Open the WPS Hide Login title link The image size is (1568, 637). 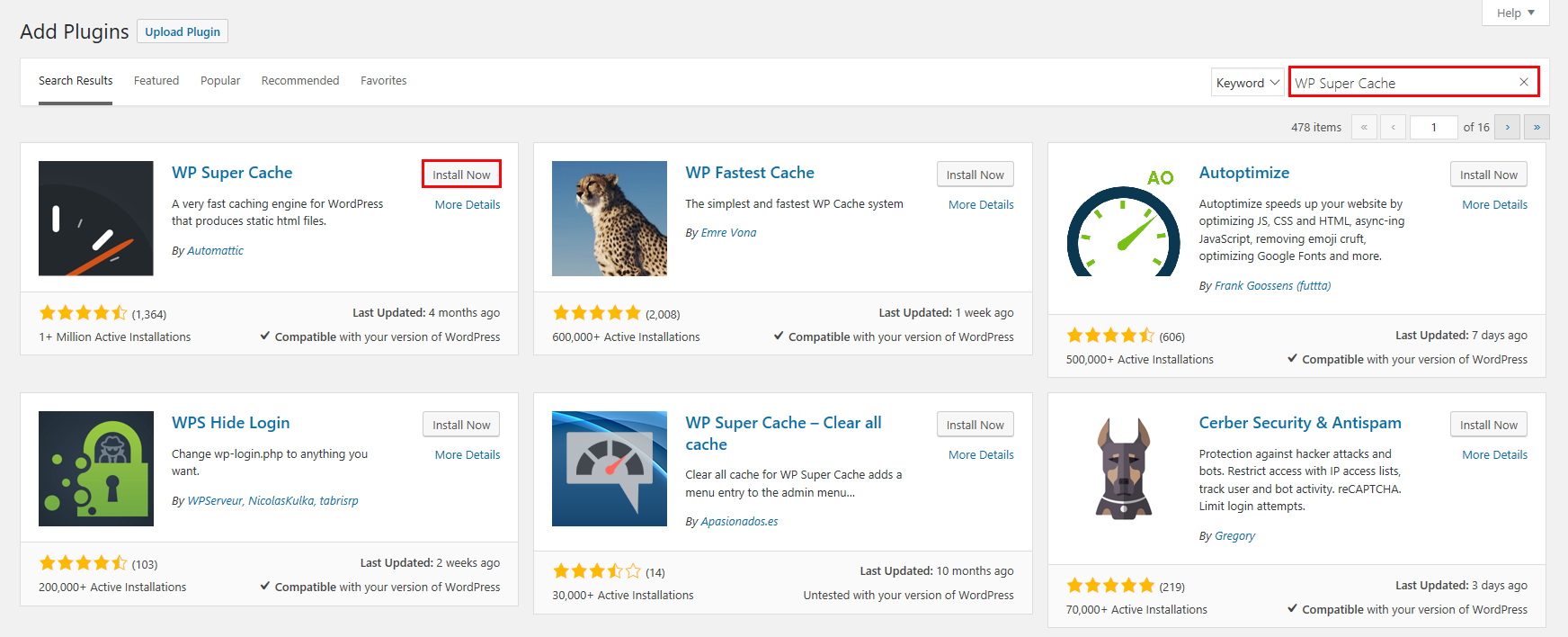[x=231, y=423]
